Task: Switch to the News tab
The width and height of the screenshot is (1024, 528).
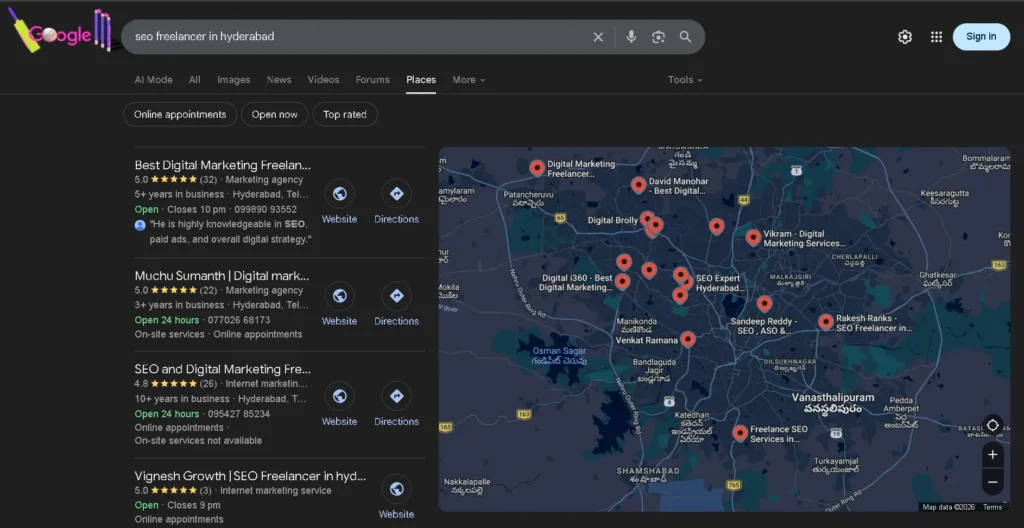Action: pyautogui.click(x=279, y=80)
